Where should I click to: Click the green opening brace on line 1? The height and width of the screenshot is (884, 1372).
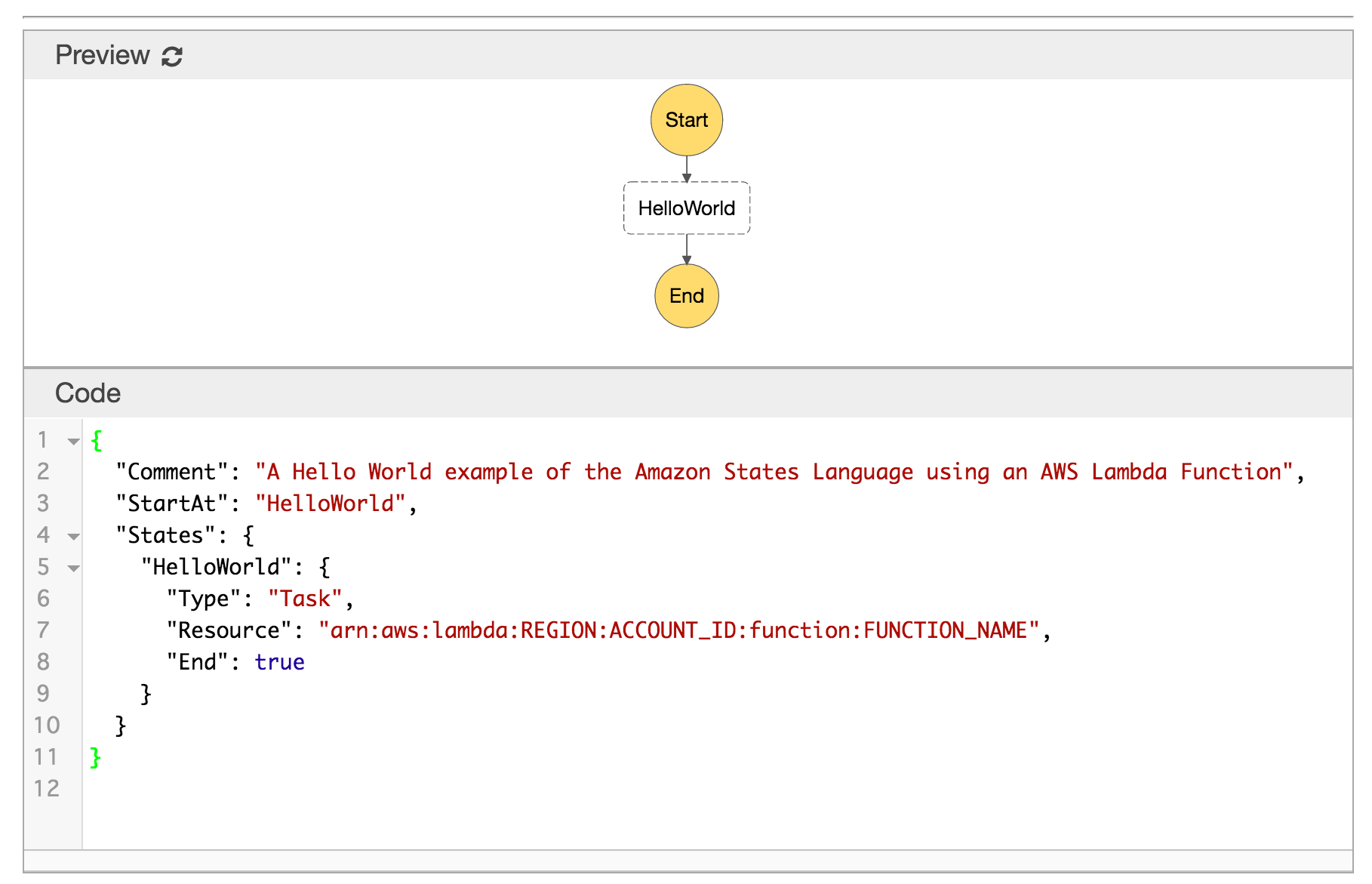tap(97, 440)
